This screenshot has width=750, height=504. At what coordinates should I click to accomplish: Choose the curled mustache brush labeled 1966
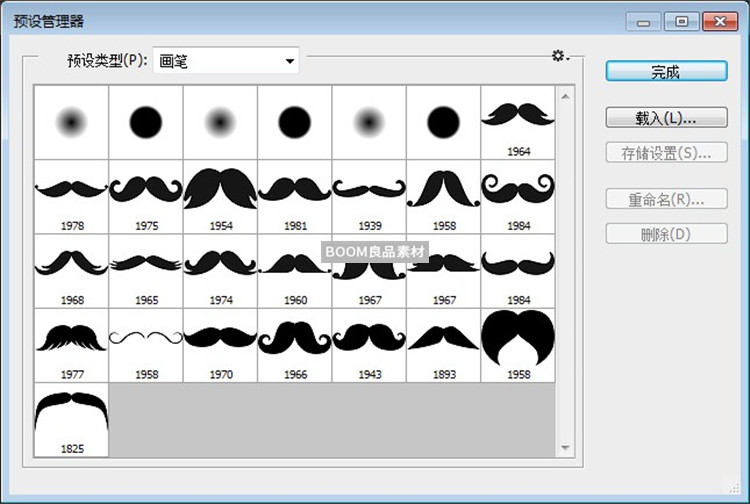[x=294, y=345]
